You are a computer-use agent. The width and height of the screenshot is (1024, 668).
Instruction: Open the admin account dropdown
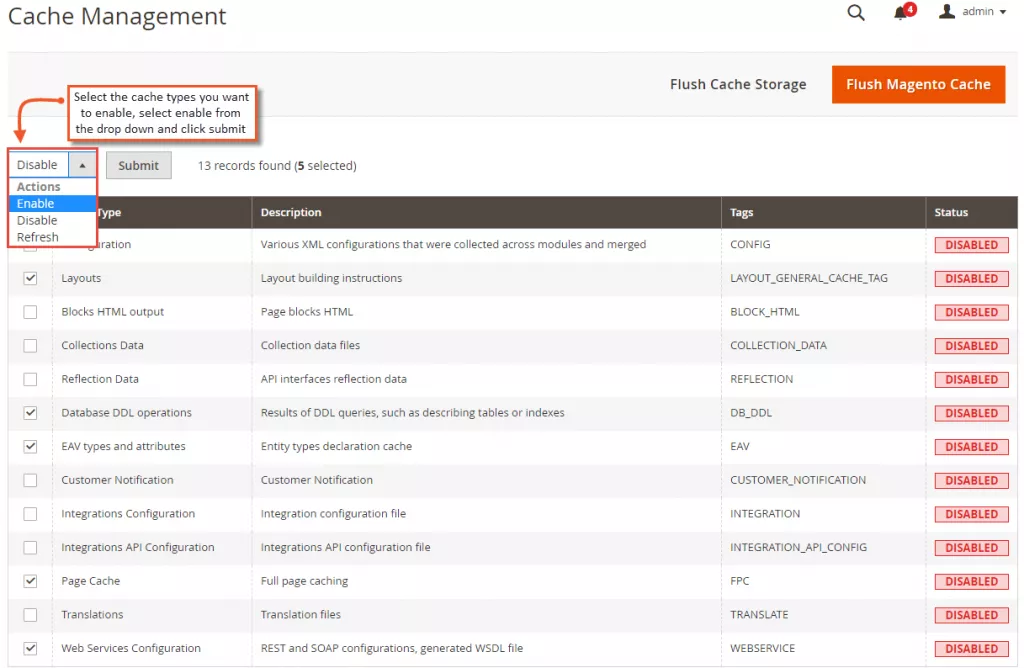pyautogui.click(x=983, y=12)
